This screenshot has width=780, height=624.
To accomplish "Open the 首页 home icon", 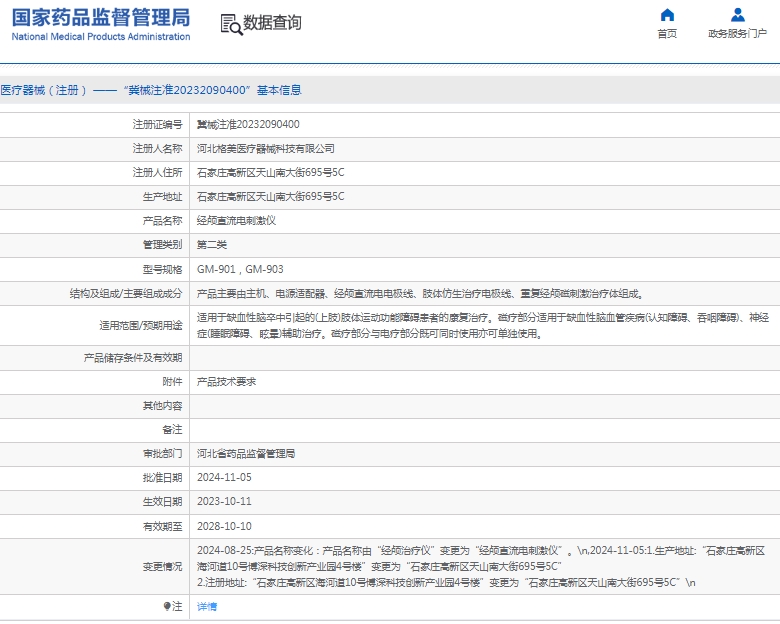I will (667, 15).
